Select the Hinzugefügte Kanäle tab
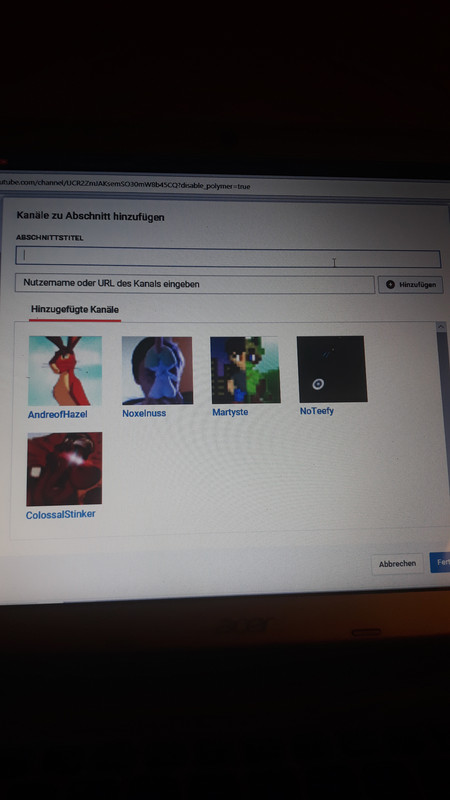Screen dimensions: 450x800 coord(74,310)
